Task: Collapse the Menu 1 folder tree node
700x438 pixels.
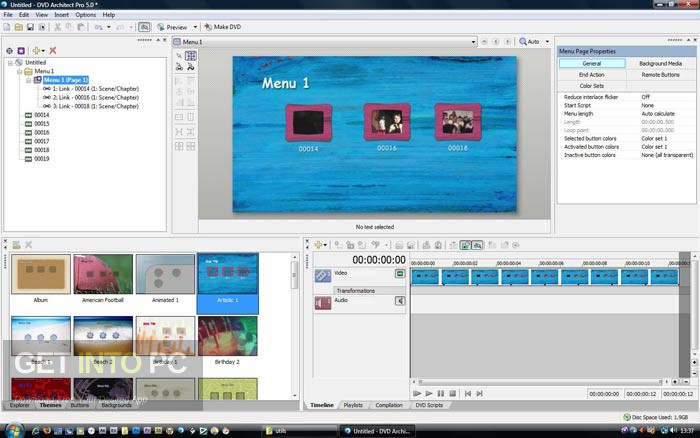Action: (x=19, y=71)
